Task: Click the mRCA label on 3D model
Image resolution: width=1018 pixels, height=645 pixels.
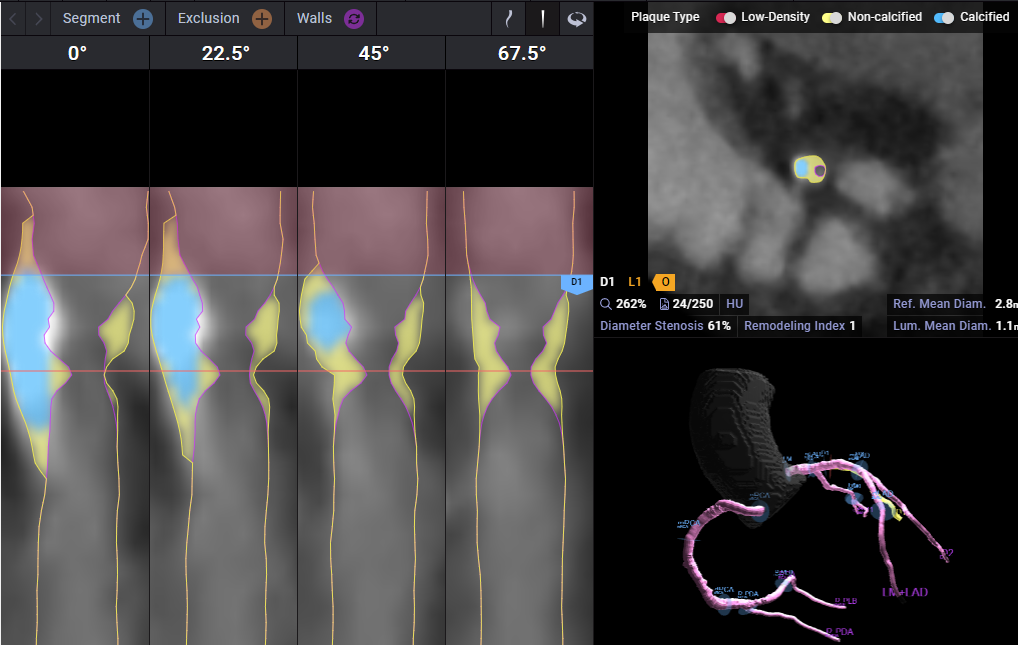Action: click(x=689, y=524)
